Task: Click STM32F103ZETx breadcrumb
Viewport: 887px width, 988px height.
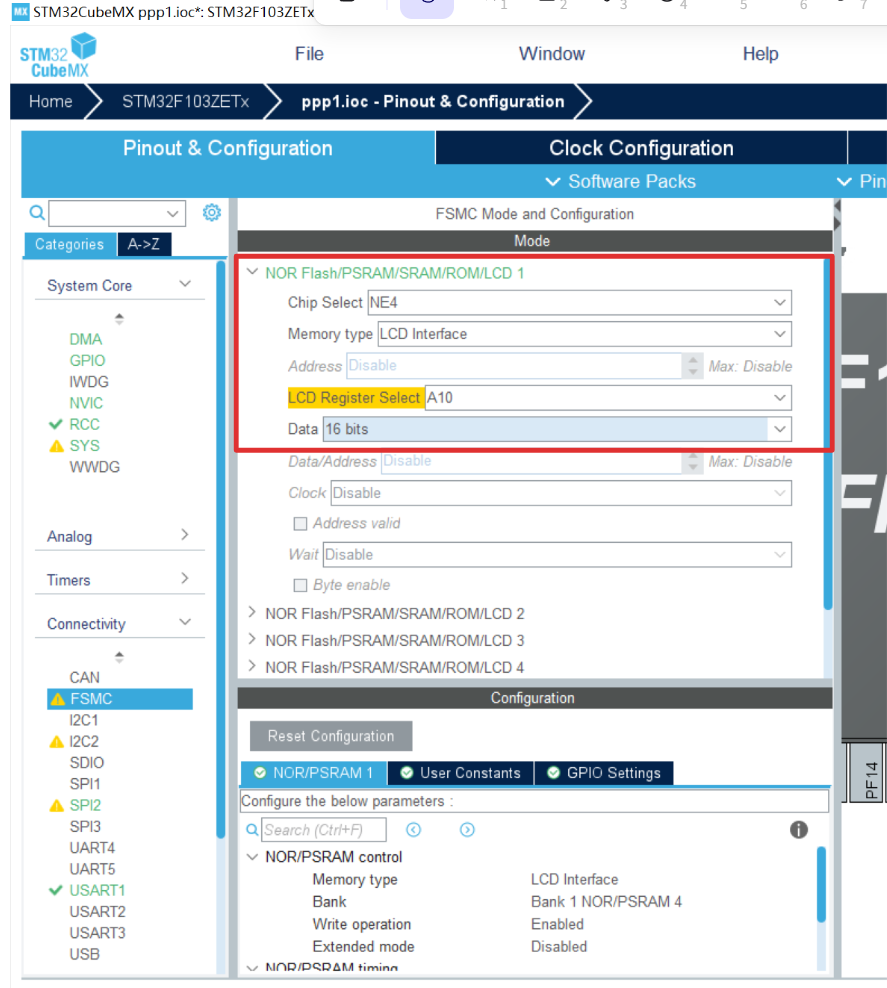Action: (186, 101)
